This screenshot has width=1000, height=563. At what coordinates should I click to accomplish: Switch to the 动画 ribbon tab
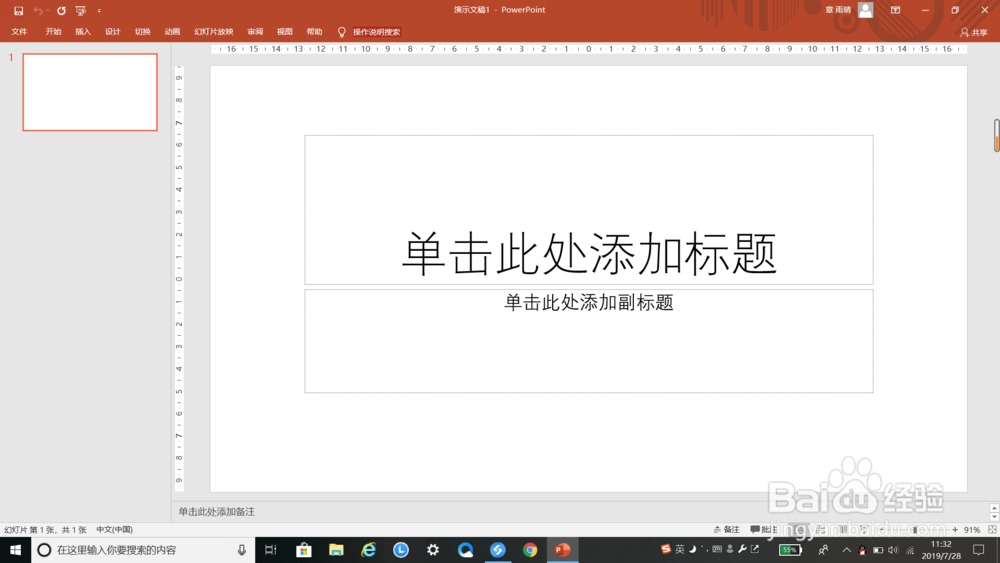(x=172, y=32)
